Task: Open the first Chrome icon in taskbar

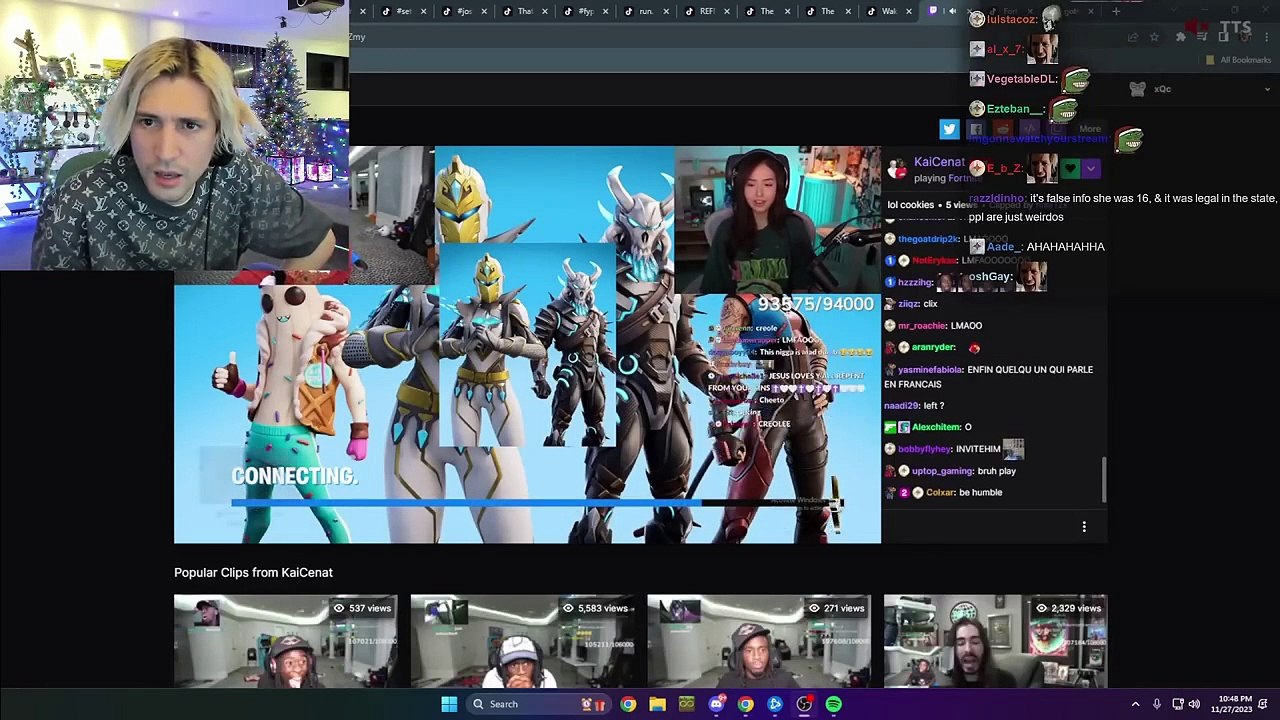Action: tap(628, 704)
